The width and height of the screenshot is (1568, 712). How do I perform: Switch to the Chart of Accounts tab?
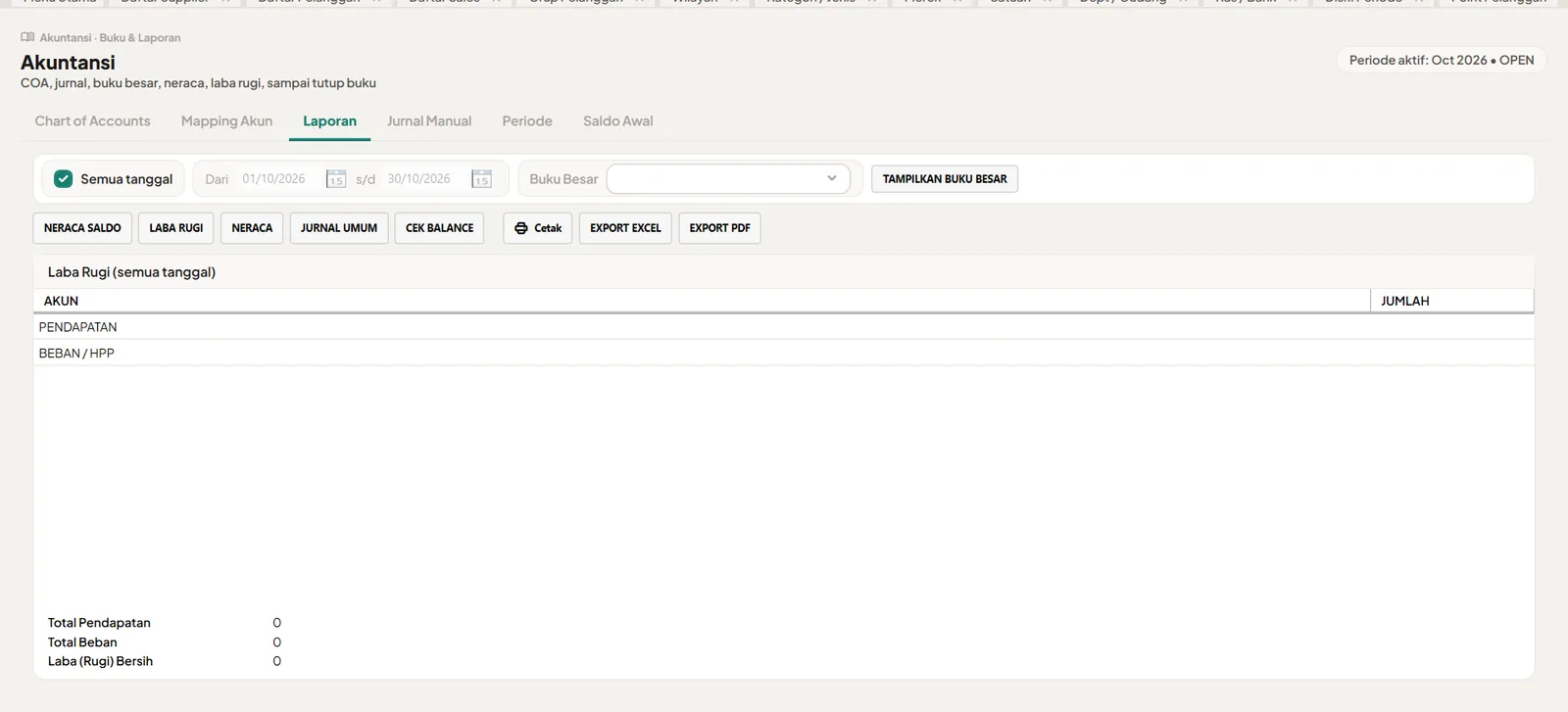93,121
